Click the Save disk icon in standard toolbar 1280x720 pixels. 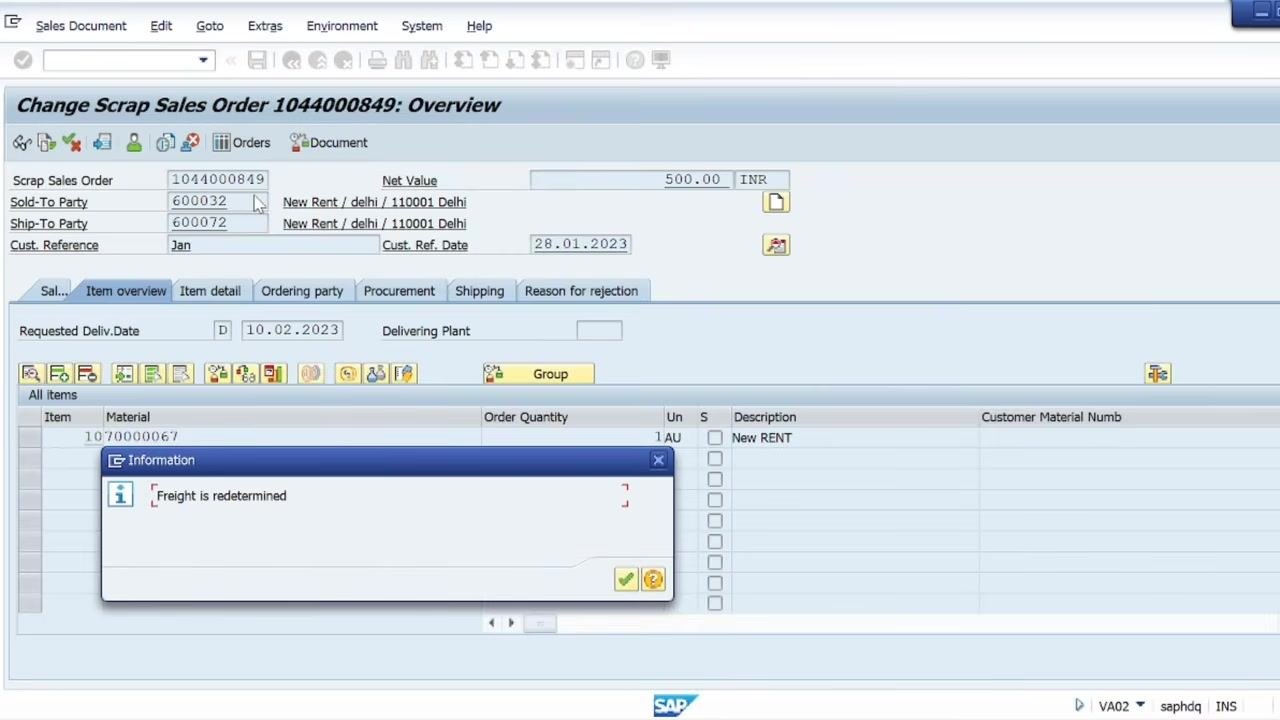click(257, 61)
